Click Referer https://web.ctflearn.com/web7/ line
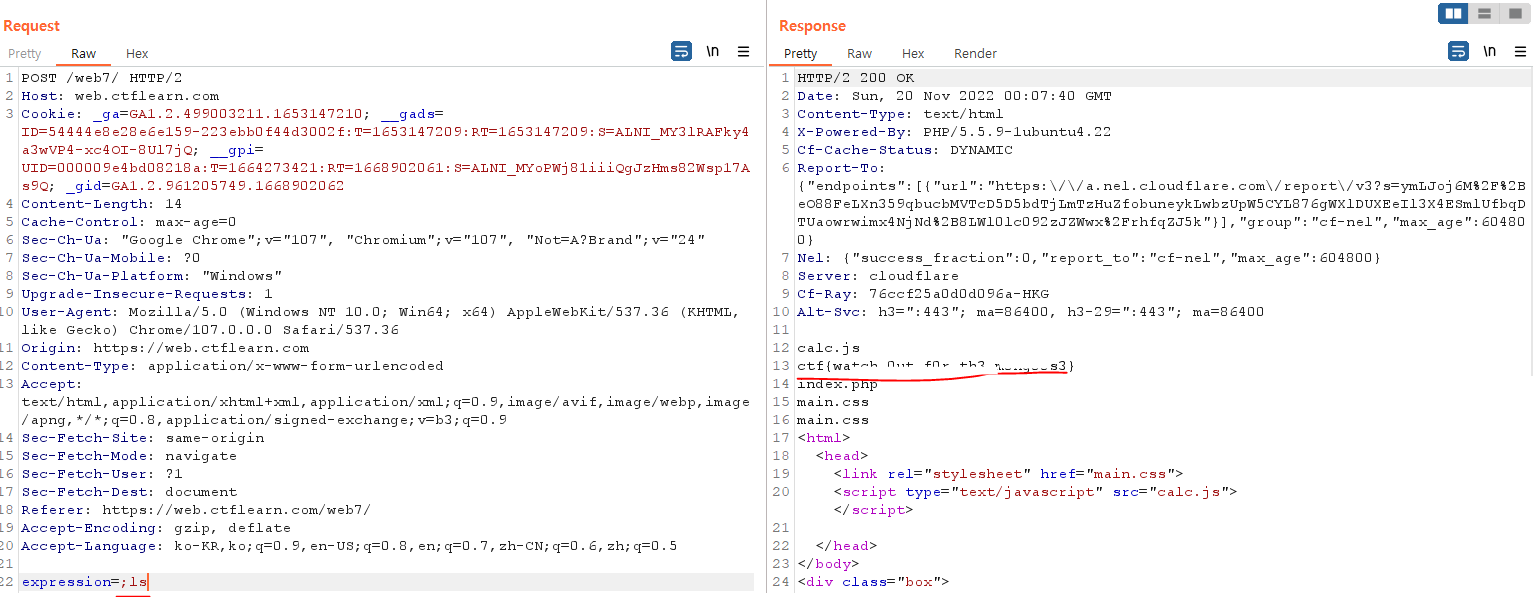 [195, 510]
